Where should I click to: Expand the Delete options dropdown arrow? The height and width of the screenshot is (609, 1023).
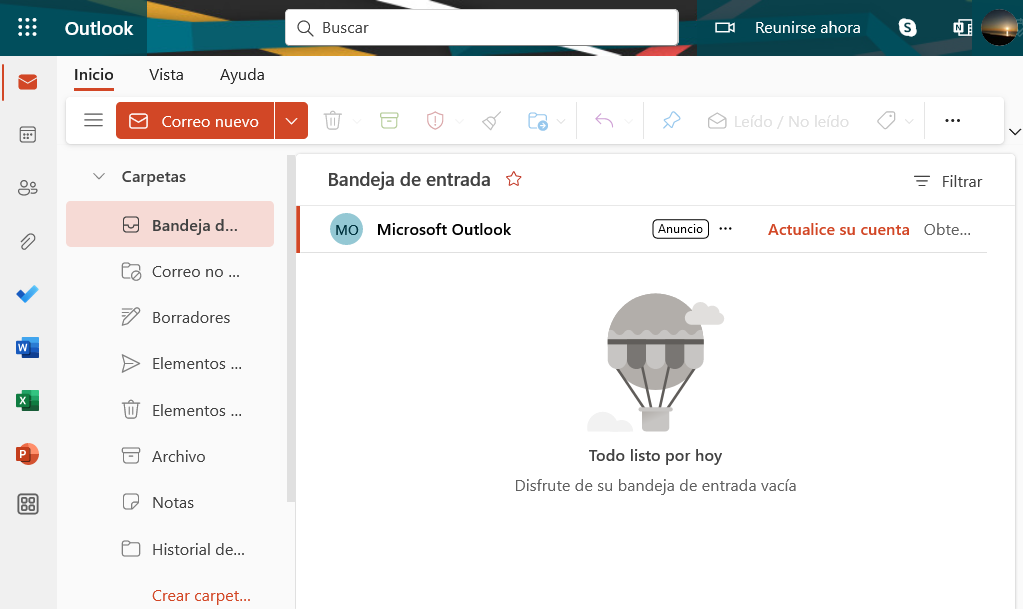point(356,121)
